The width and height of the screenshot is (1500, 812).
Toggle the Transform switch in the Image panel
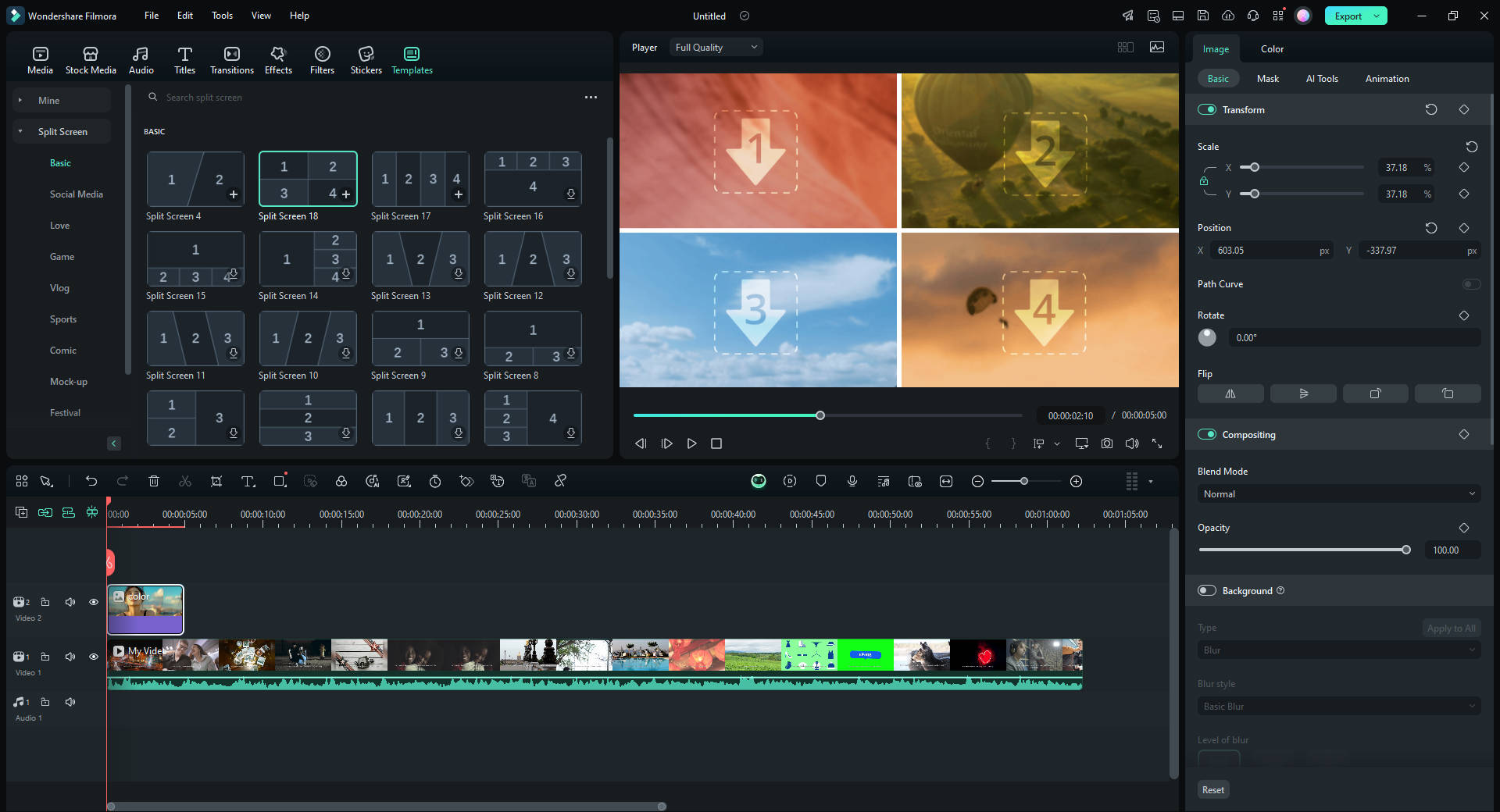click(1205, 109)
